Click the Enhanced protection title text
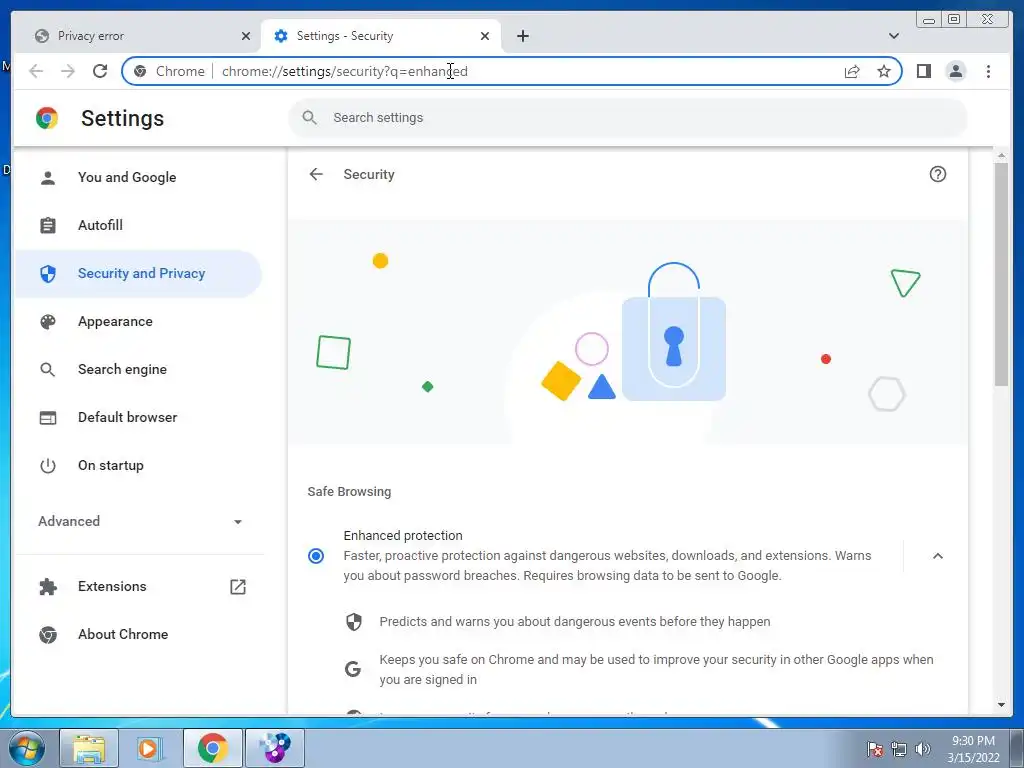1024x768 pixels. (403, 536)
